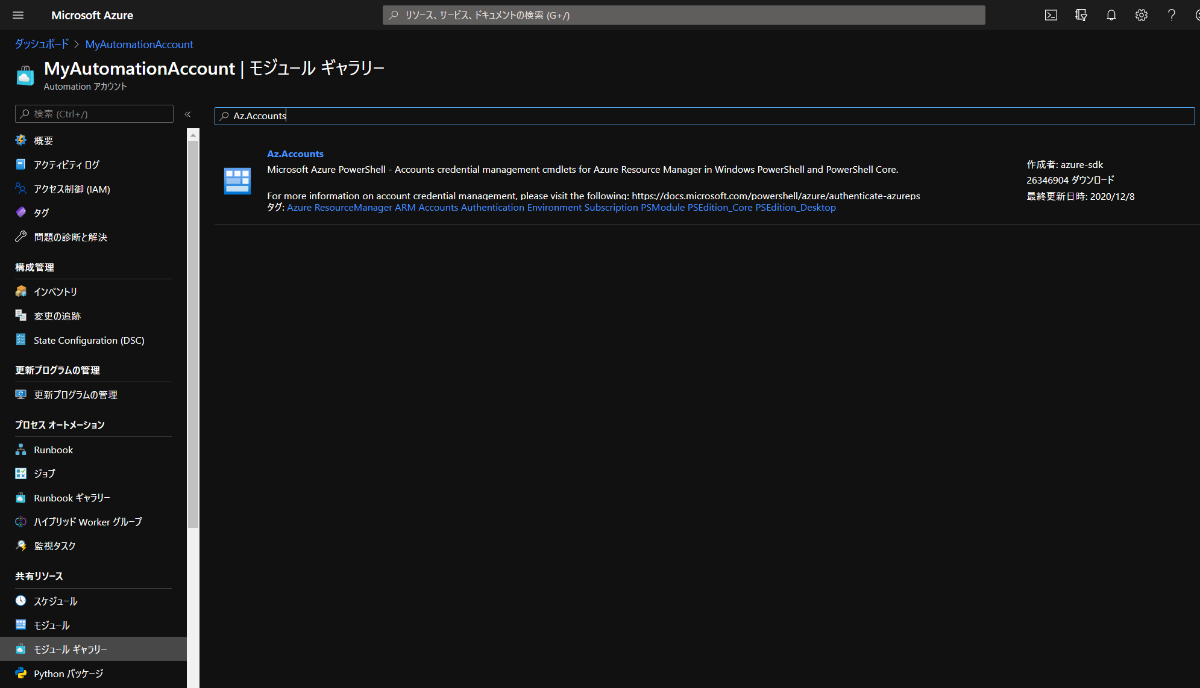Click the gallery search field containing Az.Accounts
This screenshot has width=1200, height=688.
tap(704, 116)
